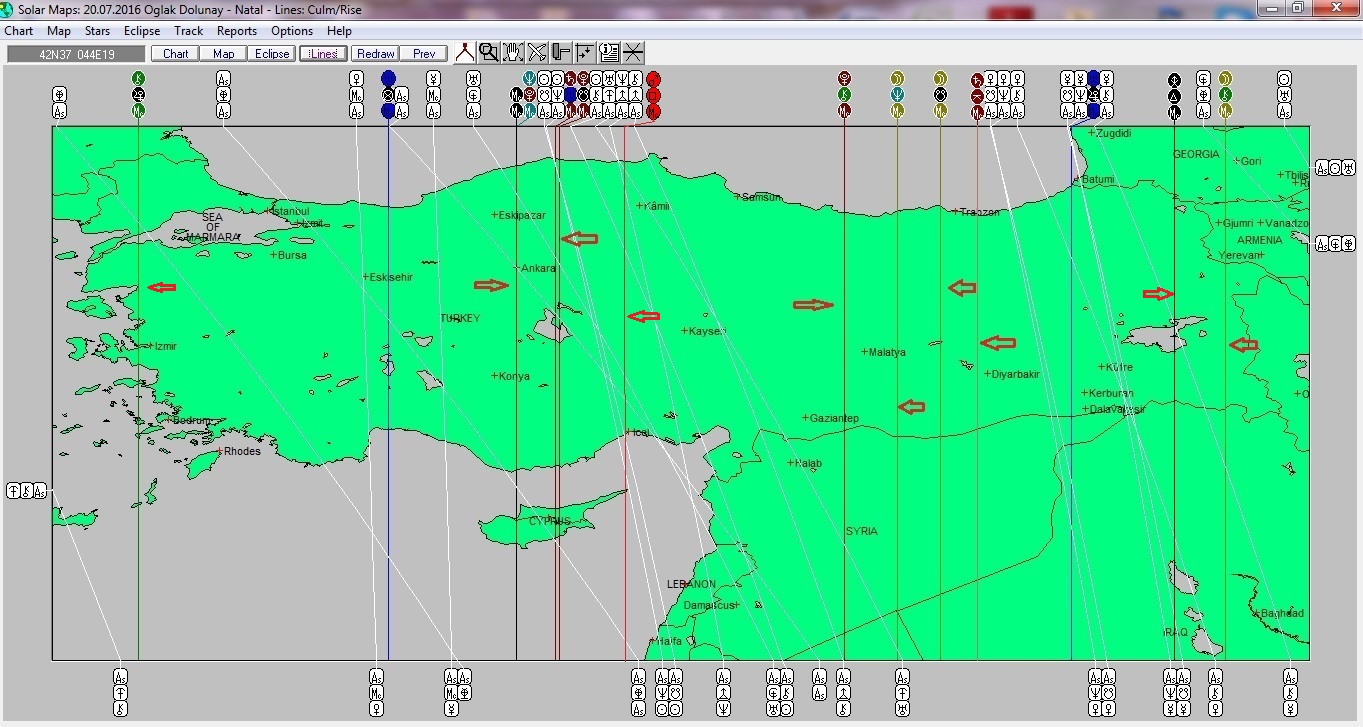Click the green Mc marker atop green line

pyautogui.click(x=139, y=111)
